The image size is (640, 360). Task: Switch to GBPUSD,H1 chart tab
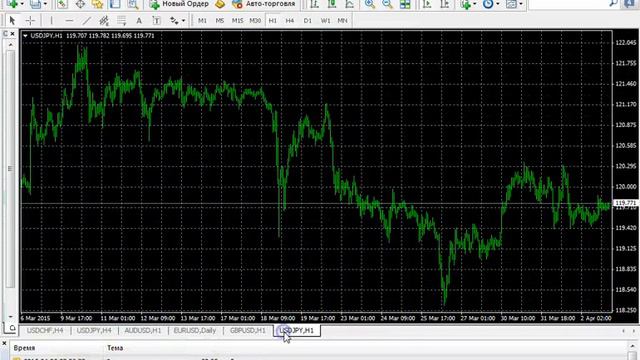[x=248, y=330]
